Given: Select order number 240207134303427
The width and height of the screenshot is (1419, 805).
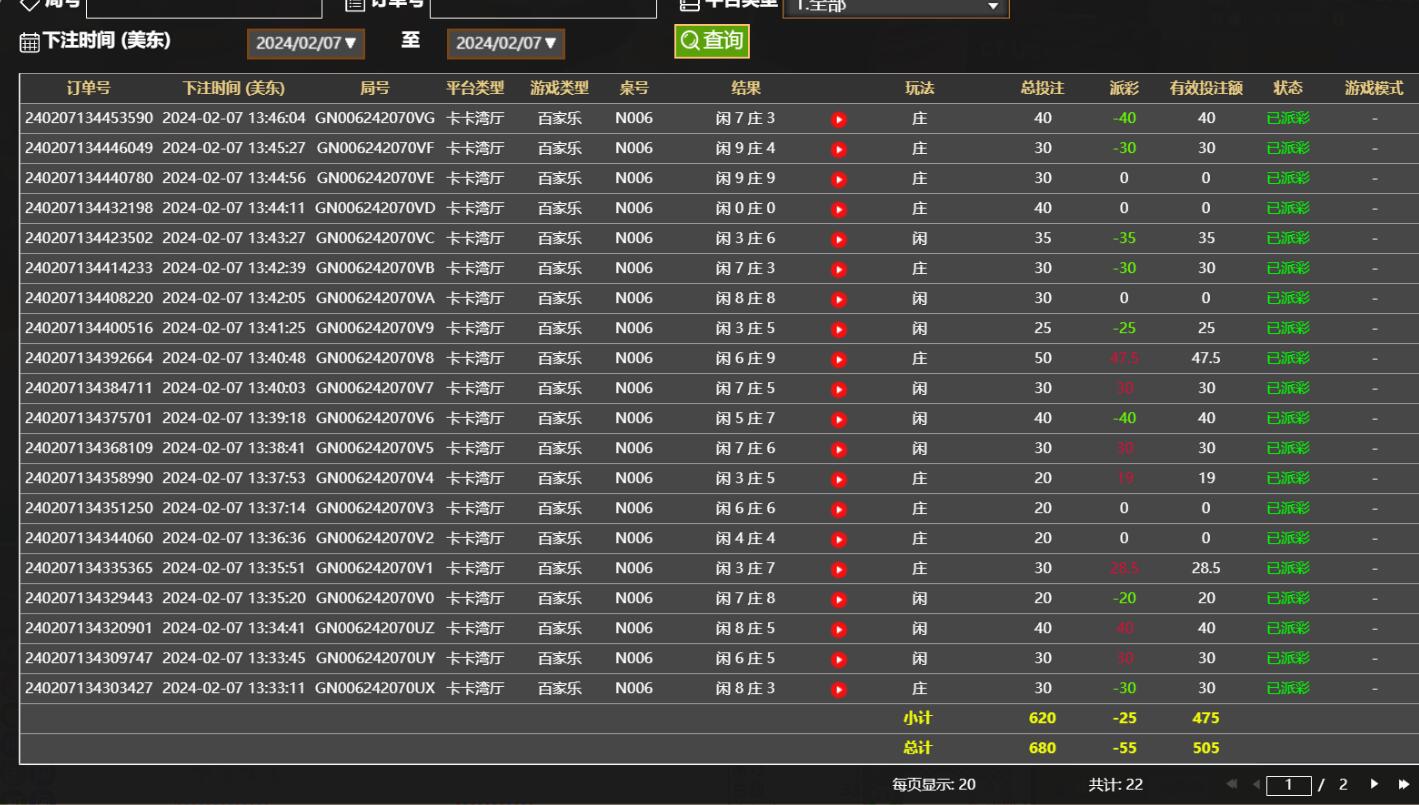Looking at the screenshot, I should click(89, 688).
